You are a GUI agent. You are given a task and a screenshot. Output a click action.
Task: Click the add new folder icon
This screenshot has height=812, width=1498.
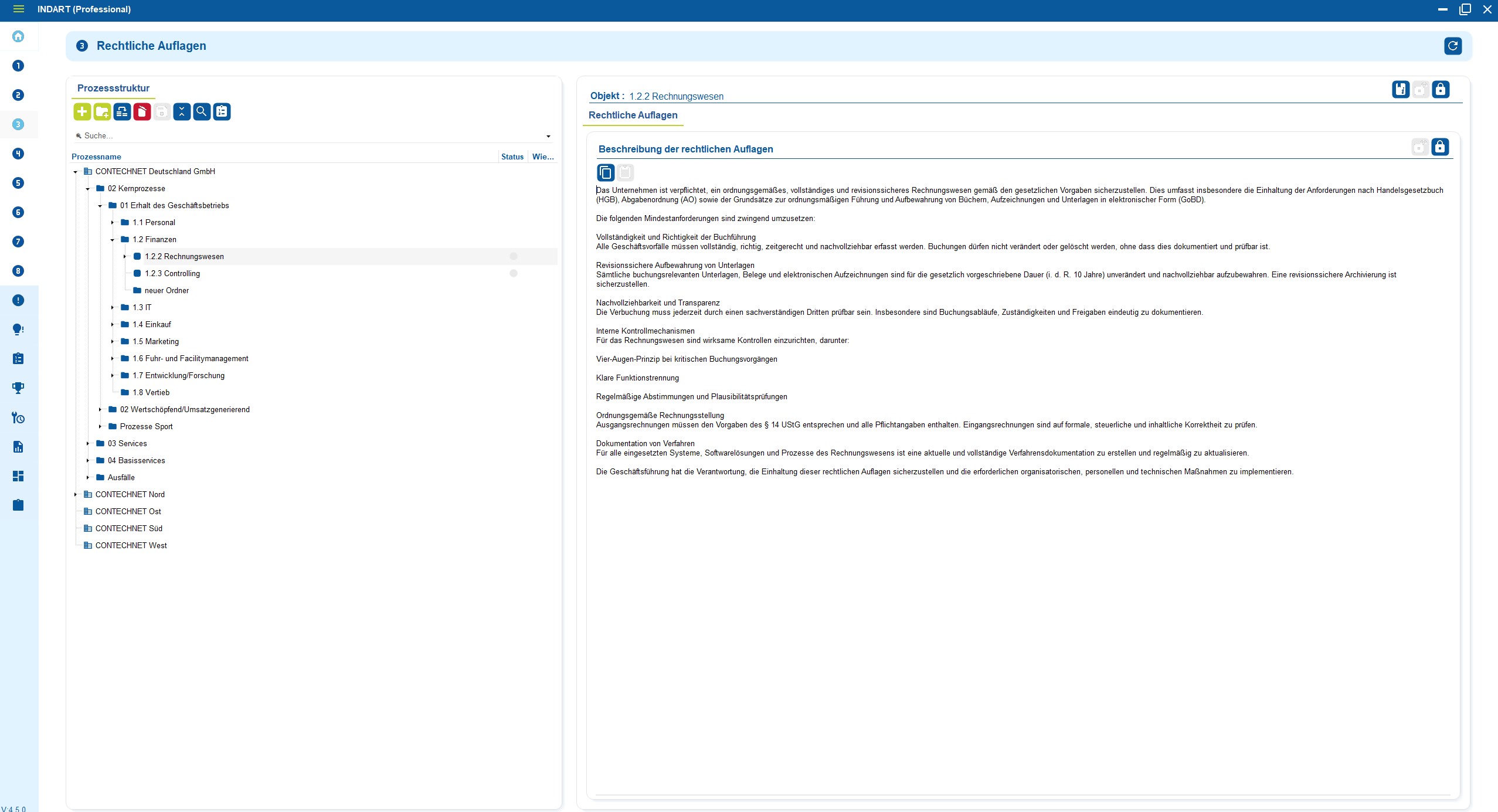102,111
